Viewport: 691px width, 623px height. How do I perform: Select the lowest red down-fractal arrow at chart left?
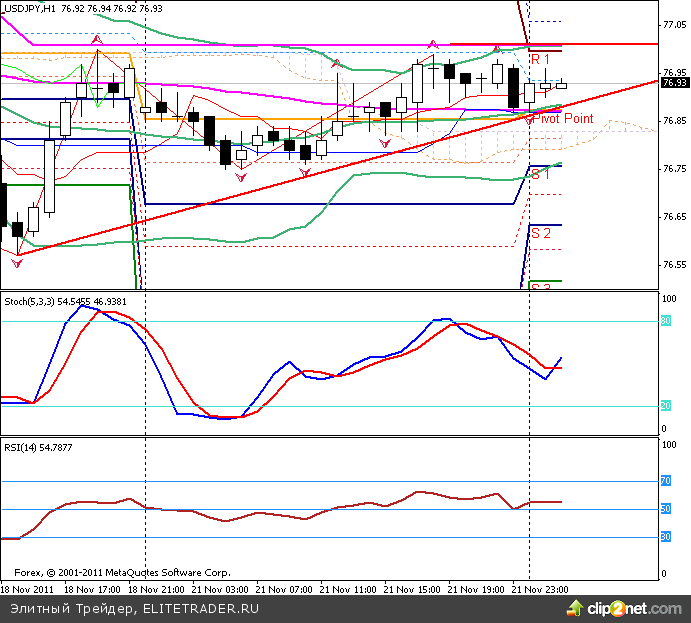(x=17, y=263)
